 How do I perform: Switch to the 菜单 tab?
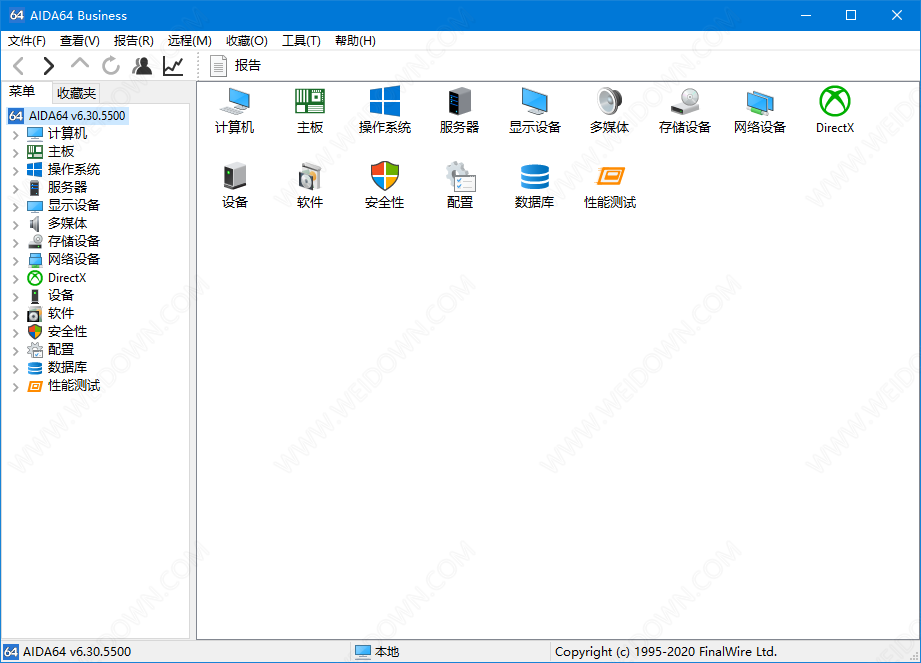coord(22,92)
